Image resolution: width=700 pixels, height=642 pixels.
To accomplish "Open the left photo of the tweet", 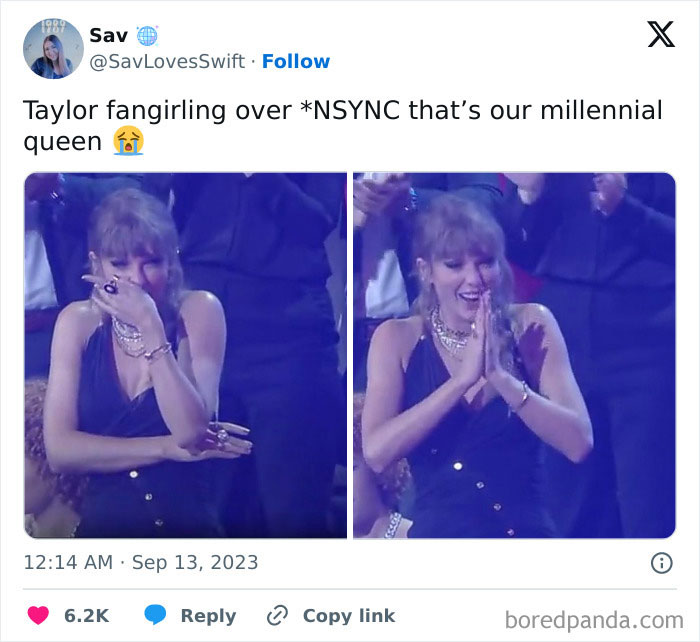I will [x=185, y=355].
